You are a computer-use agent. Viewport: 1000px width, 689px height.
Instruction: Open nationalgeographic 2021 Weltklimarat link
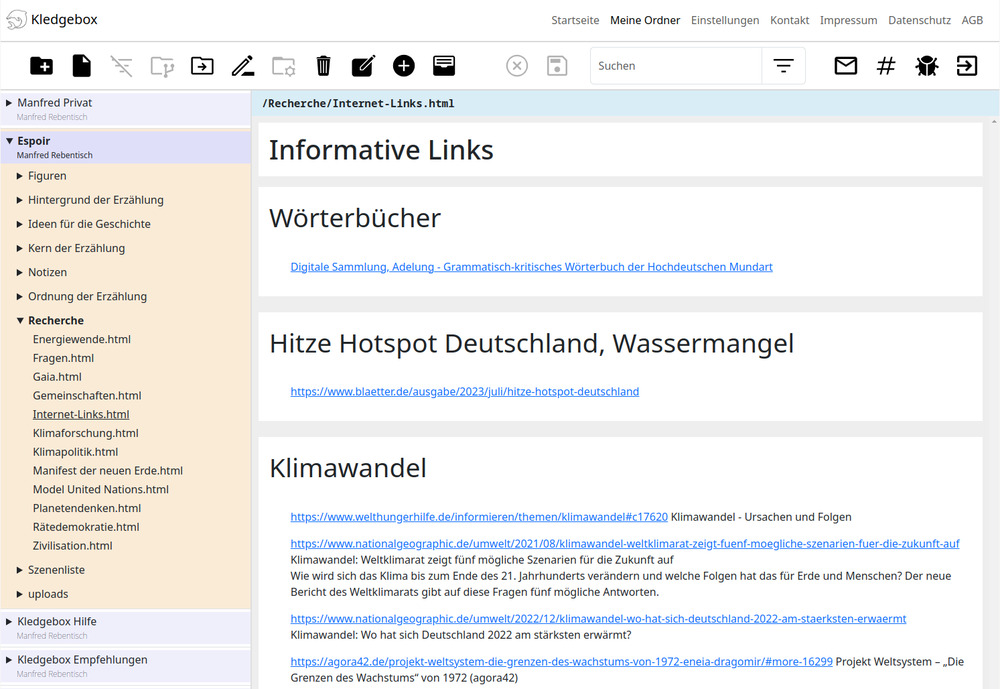tap(625, 544)
